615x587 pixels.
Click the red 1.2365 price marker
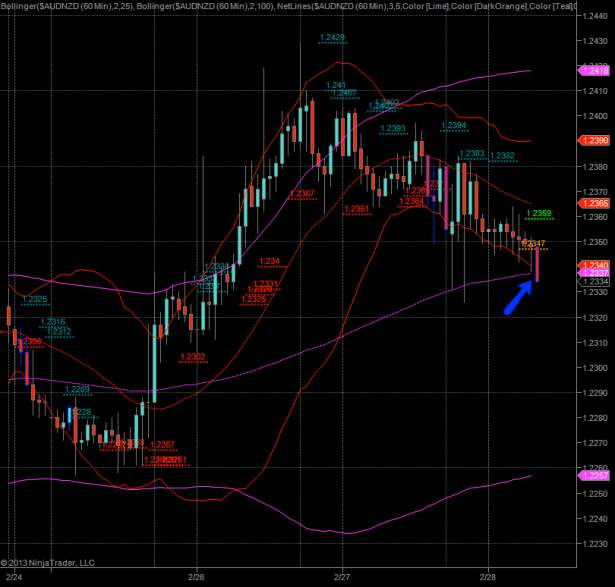[x=595, y=203]
